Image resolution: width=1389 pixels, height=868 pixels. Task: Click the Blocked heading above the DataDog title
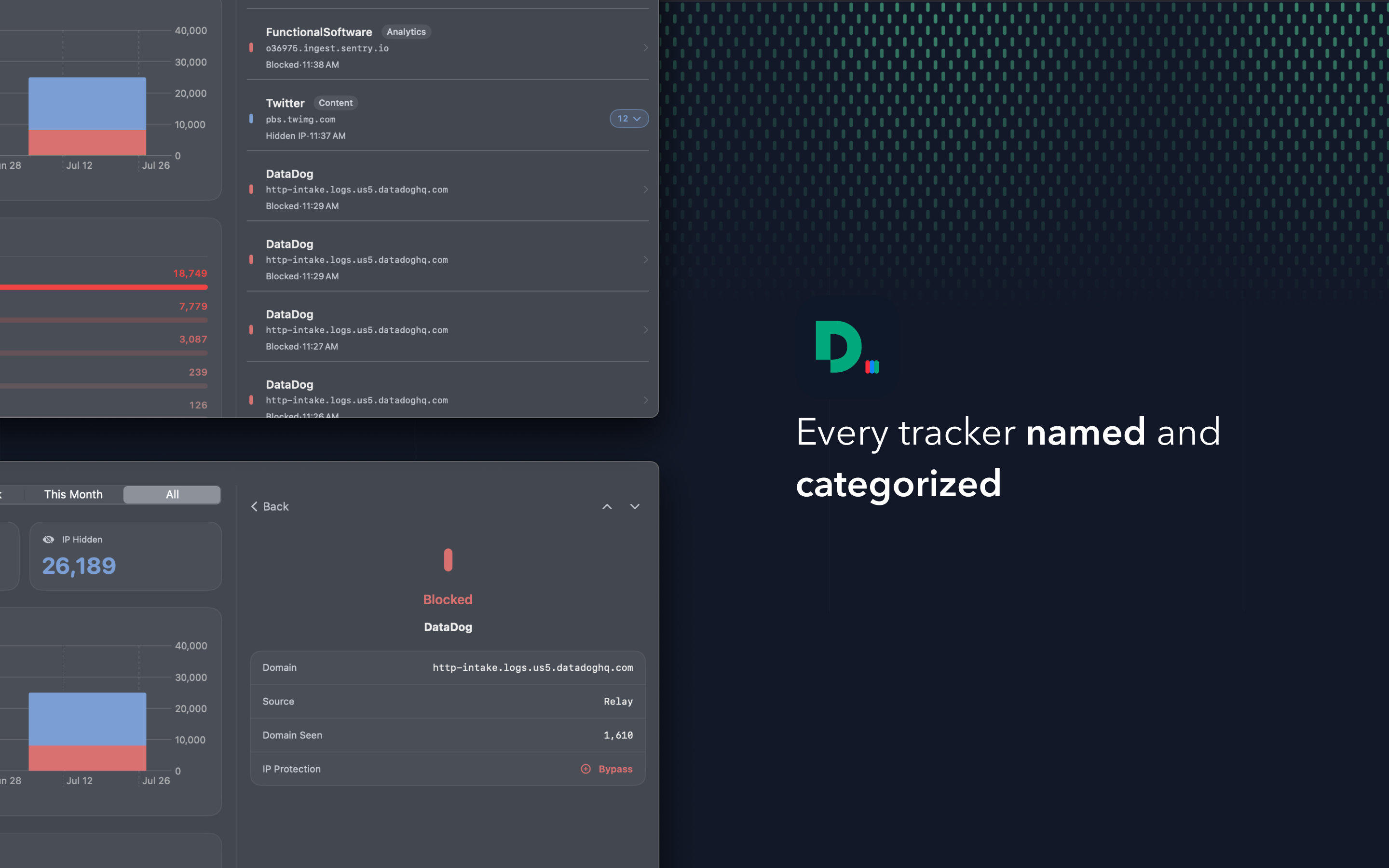coord(448,599)
